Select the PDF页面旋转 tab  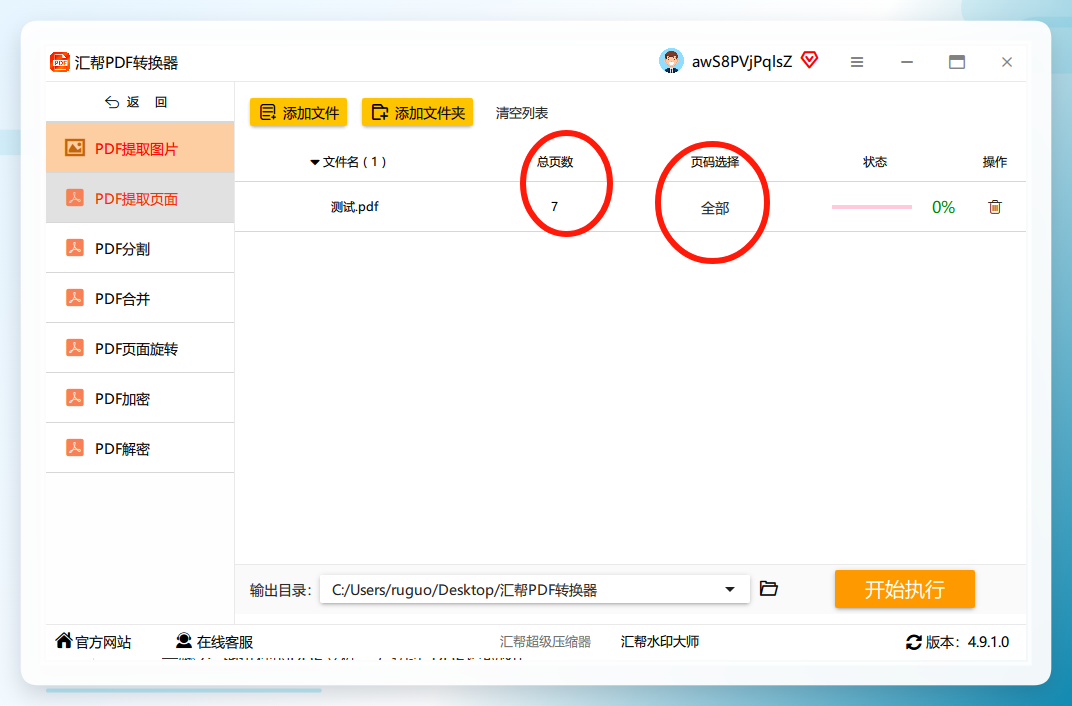click(x=140, y=348)
